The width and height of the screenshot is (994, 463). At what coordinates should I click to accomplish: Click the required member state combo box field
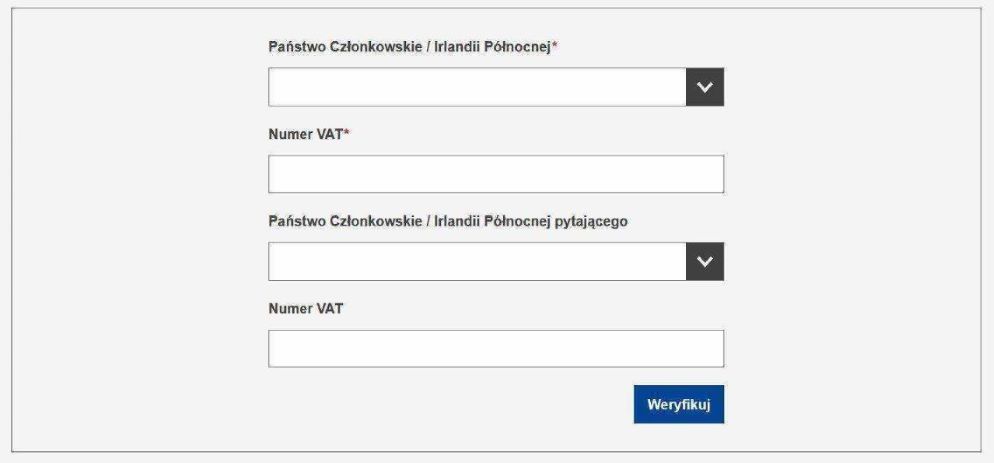477,87
